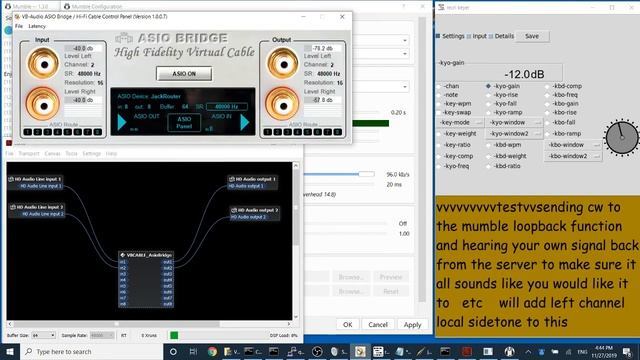Click OK in Mumble Configuration
The image size is (640, 360).
[347, 324]
